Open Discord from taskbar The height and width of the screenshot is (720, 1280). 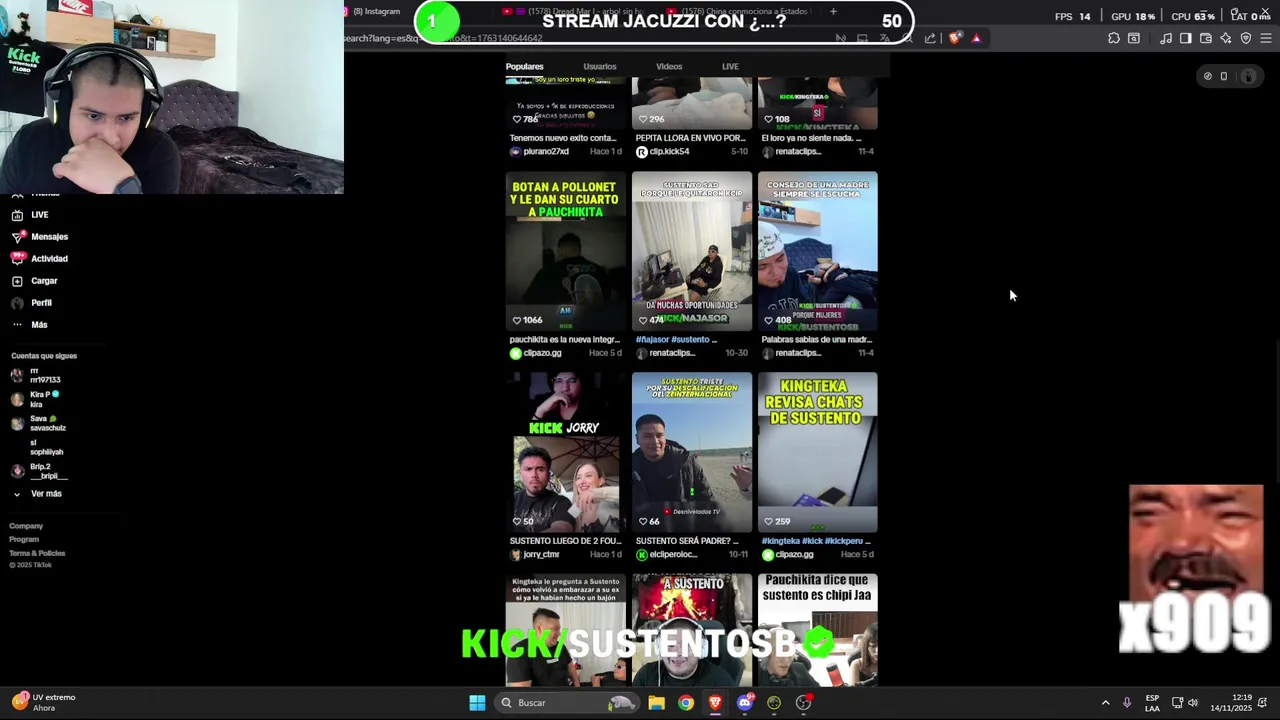[x=744, y=703]
